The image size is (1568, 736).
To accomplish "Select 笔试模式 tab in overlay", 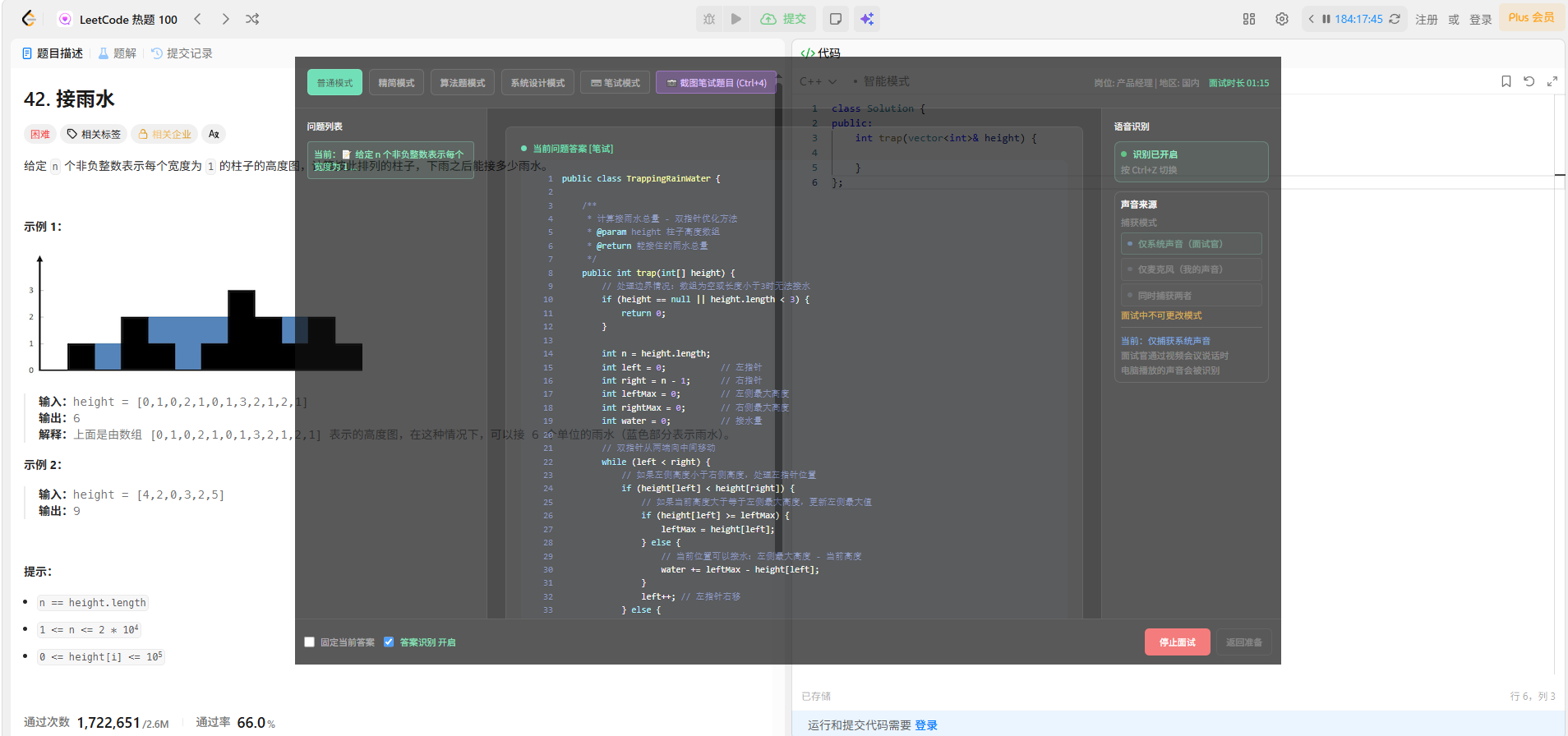I will (x=616, y=82).
